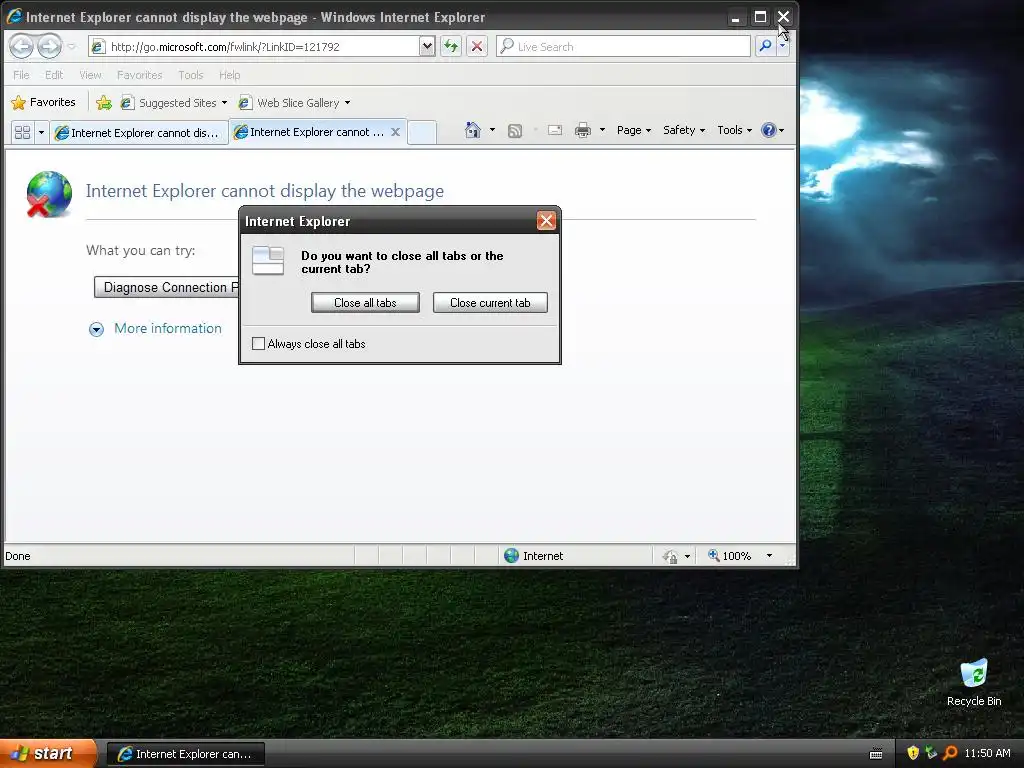Click the magnifier Search button
This screenshot has height=768, width=1024.
pos(765,46)
